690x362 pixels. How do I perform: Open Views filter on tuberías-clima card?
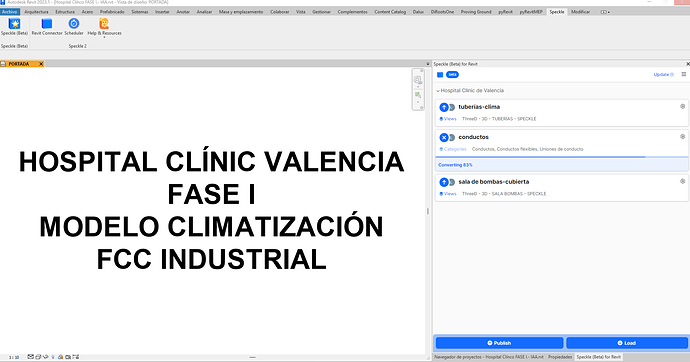pyautogui.click(x=448, y=119)
